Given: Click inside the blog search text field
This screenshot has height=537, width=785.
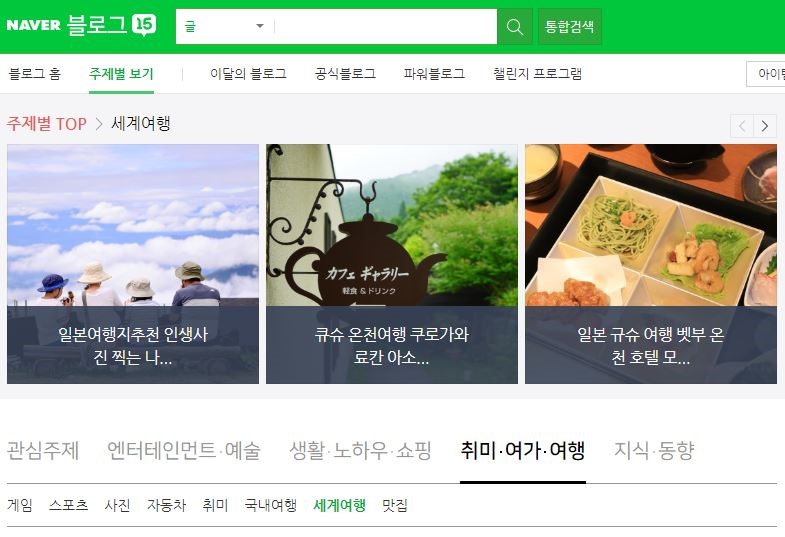Looking at the screenshot, I should coord(385,27).
